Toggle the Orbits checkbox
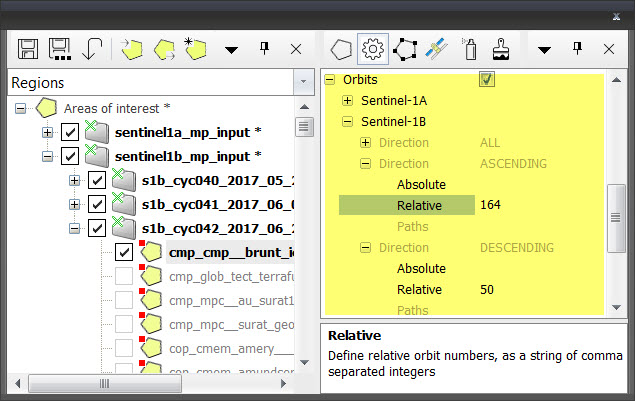 pyautogui.click(x=487, y=79)
